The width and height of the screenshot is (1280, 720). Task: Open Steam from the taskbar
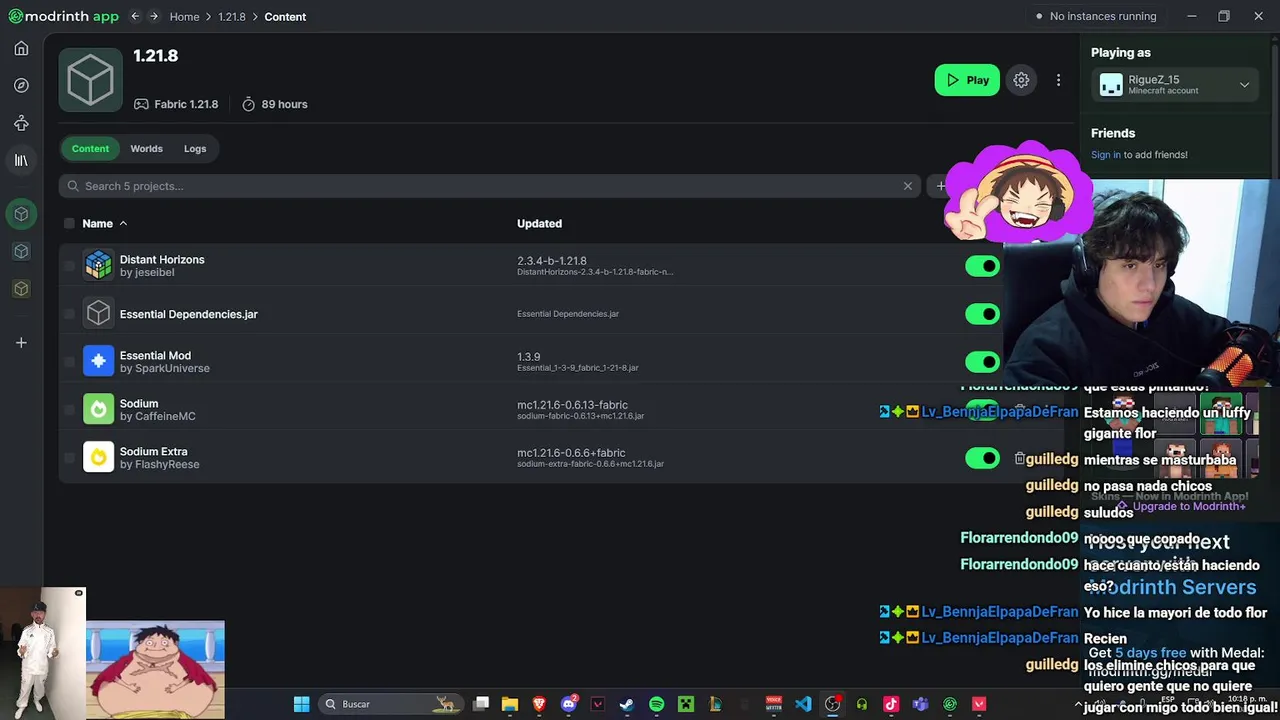(x=627, y=704)
